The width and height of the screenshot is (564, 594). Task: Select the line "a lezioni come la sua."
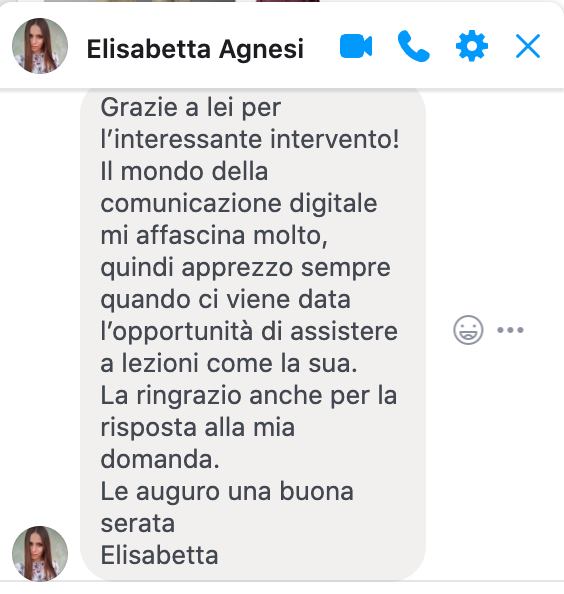pos(229,364)
